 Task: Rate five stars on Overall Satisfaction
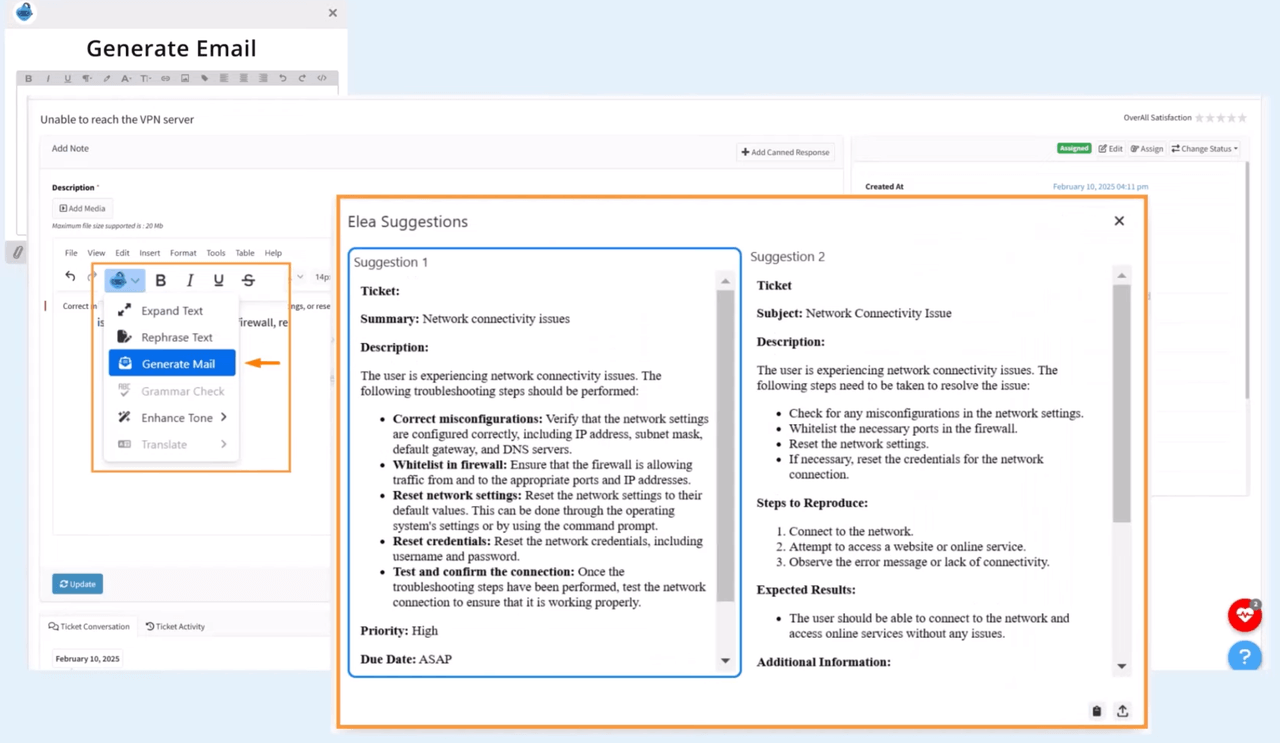pyautogui.click(x=1242, y=117)
